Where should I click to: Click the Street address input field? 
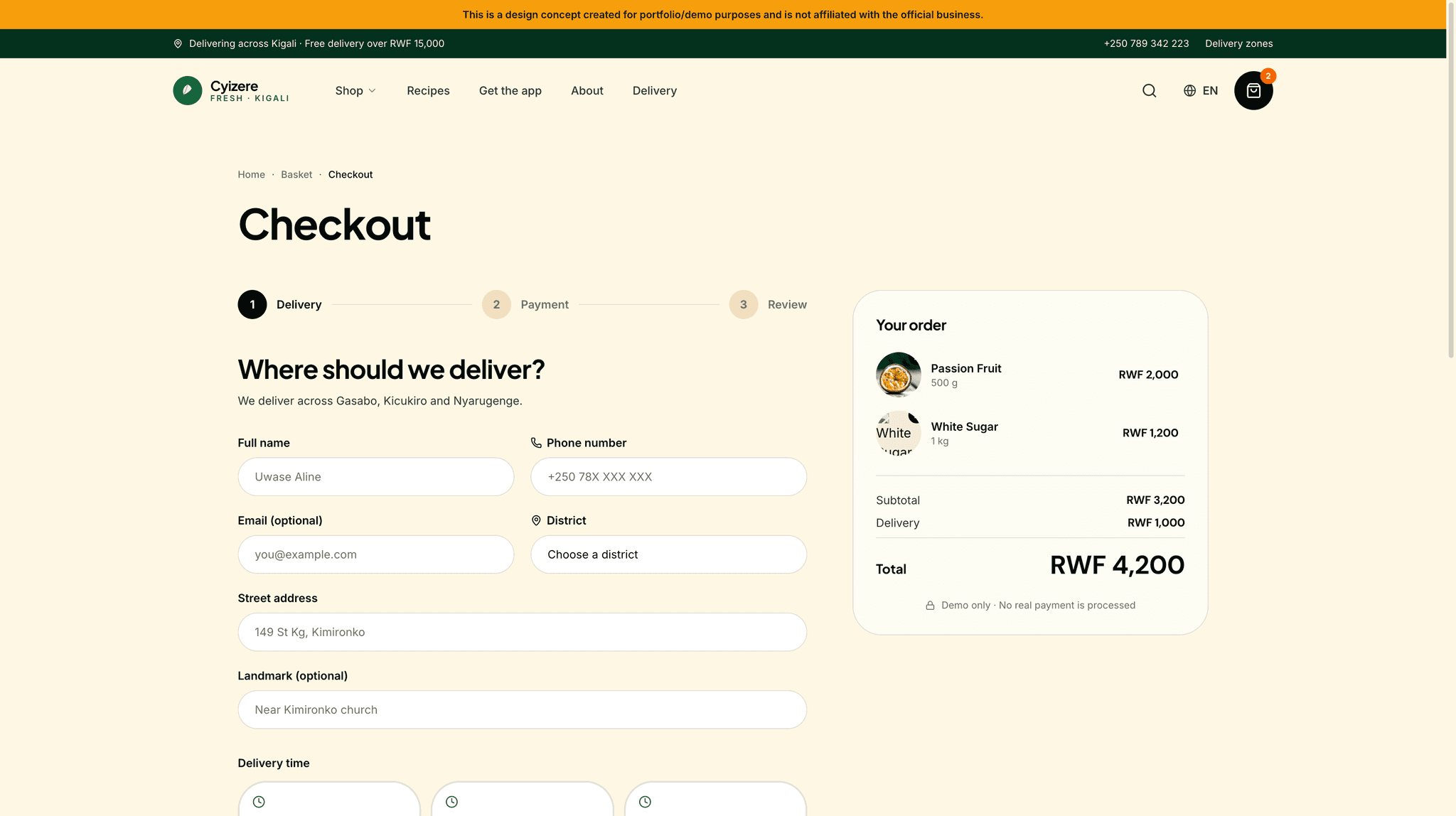coord(523,632)
